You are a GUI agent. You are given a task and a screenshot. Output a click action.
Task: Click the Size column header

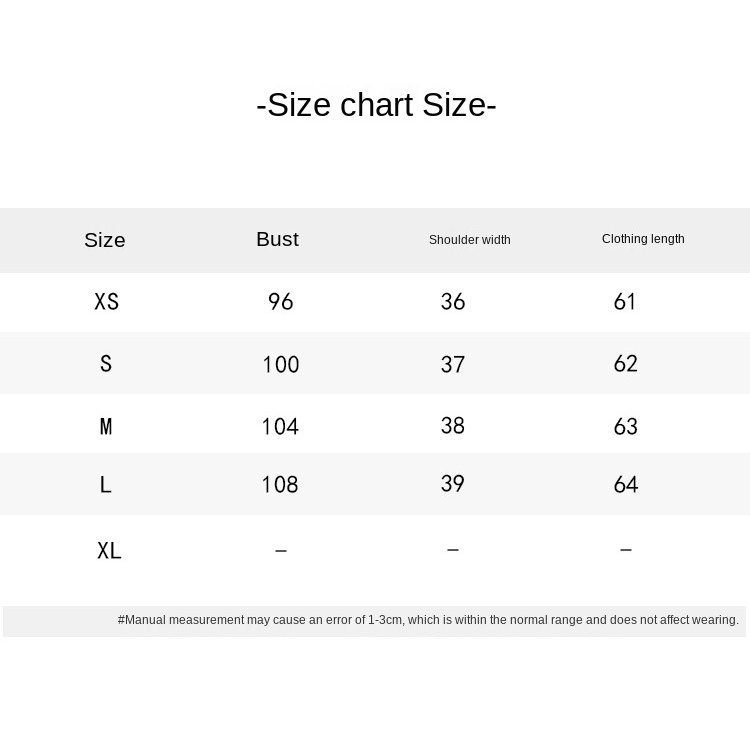(x=105, y=240)
